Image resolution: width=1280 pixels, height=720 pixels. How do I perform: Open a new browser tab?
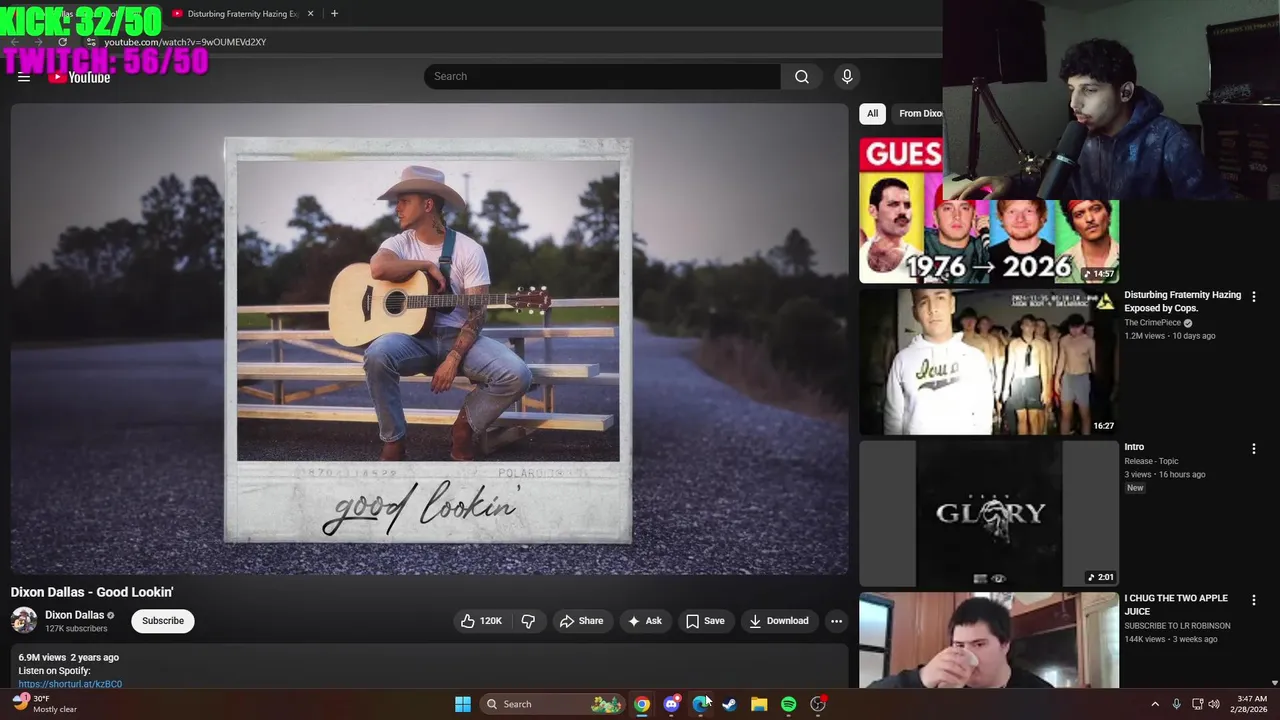point(334,14)
